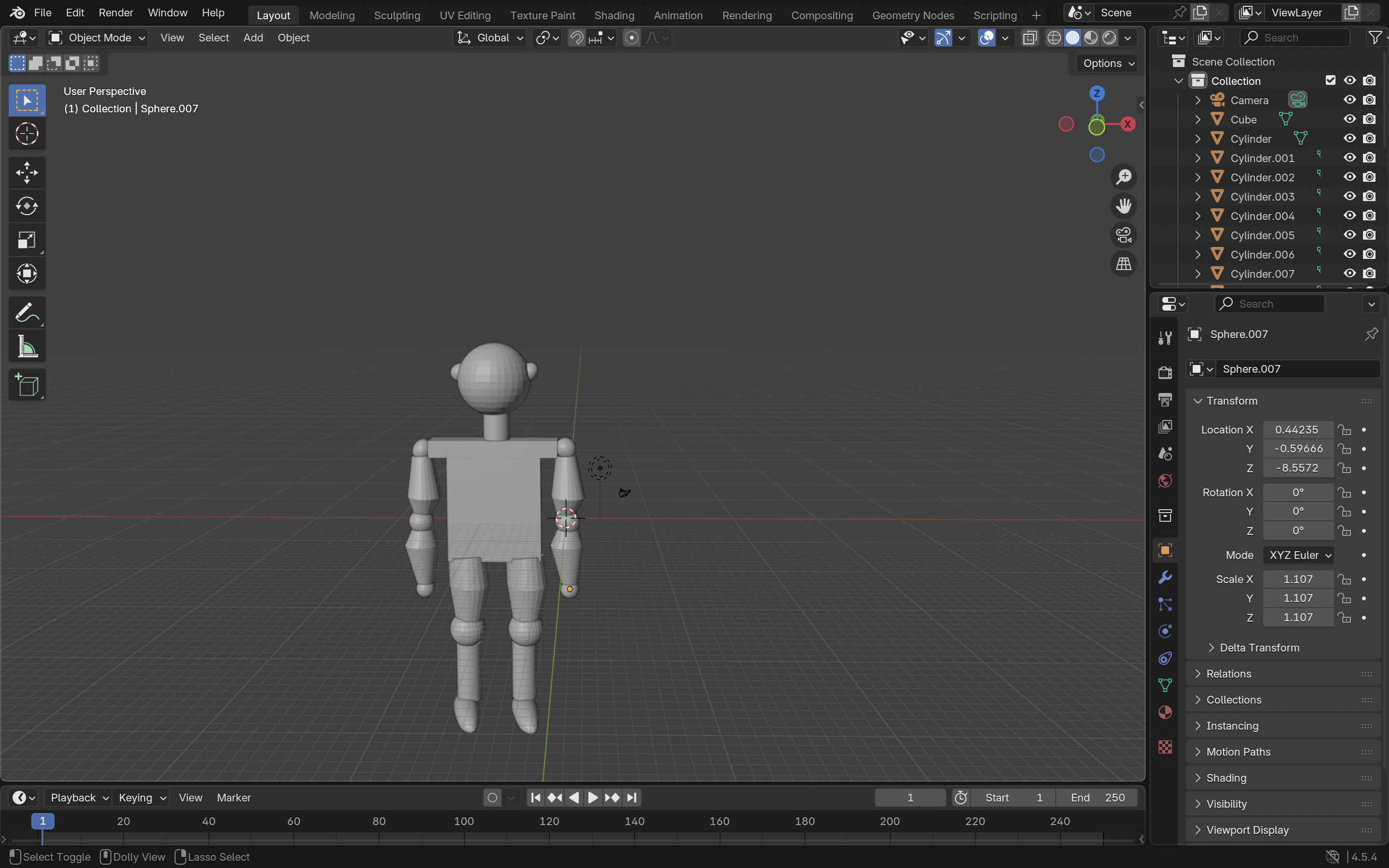This screenshot has width=1389, height=868.
Task: Uncheck the Collection exclude checkbox
Action: pyautogui.click(x=1331, y=81)
